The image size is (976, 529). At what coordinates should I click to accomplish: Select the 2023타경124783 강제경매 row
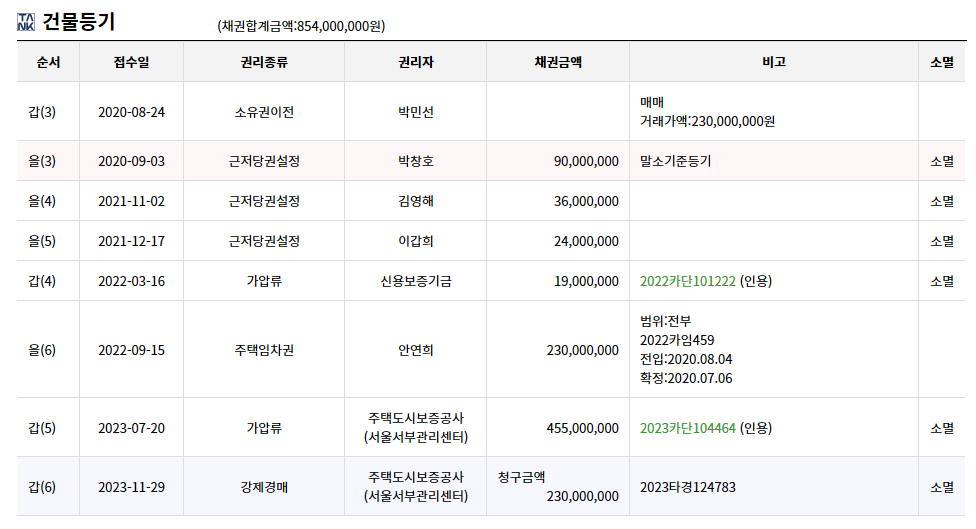[x=491, y=487]
